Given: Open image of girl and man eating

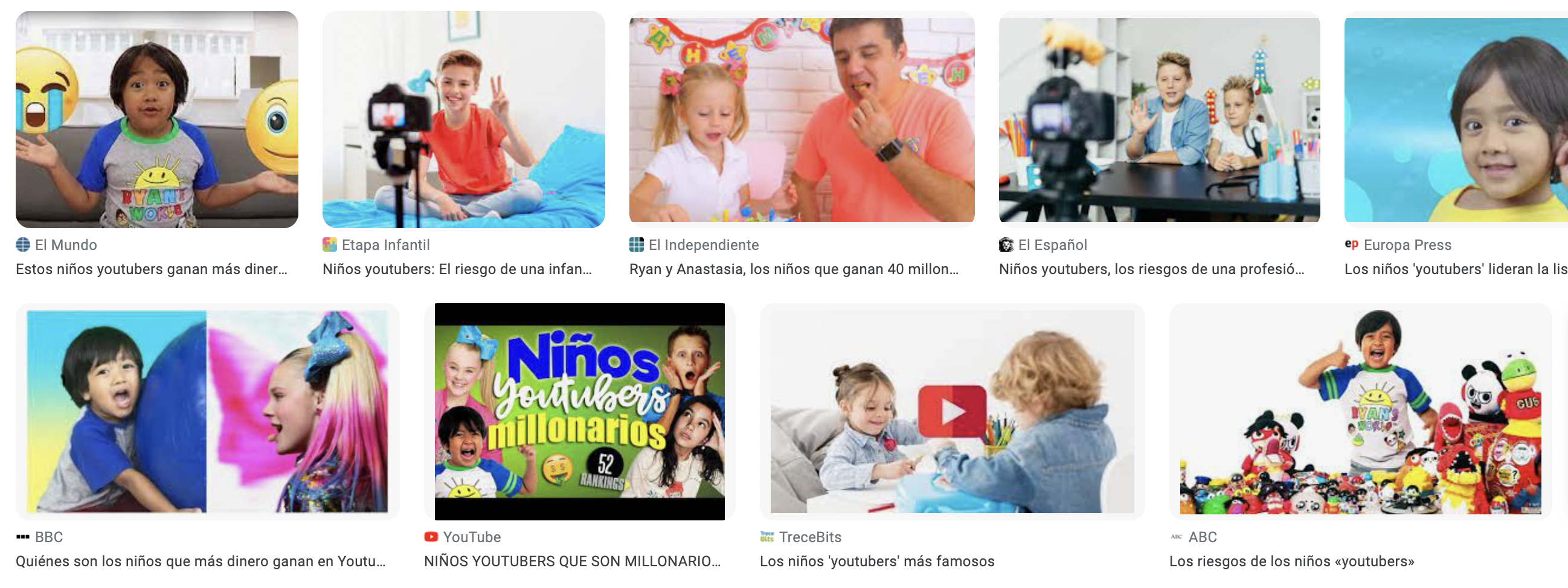Looking at the screenshot, I should pyautogui.click(x=802, y=120).
